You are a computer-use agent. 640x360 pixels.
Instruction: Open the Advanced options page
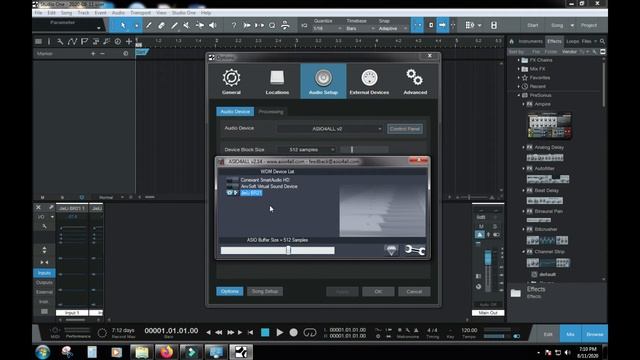coord(415,81)
